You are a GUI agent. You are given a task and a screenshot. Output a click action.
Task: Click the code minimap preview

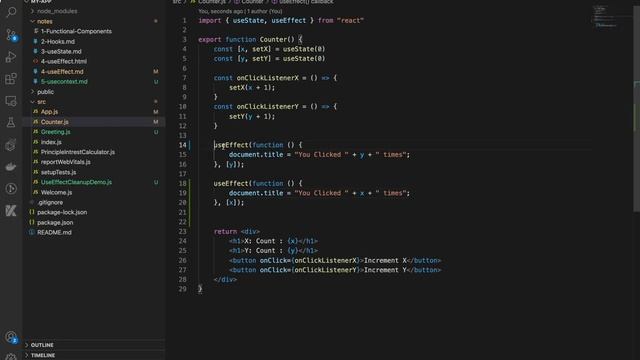tap(605, 16)
